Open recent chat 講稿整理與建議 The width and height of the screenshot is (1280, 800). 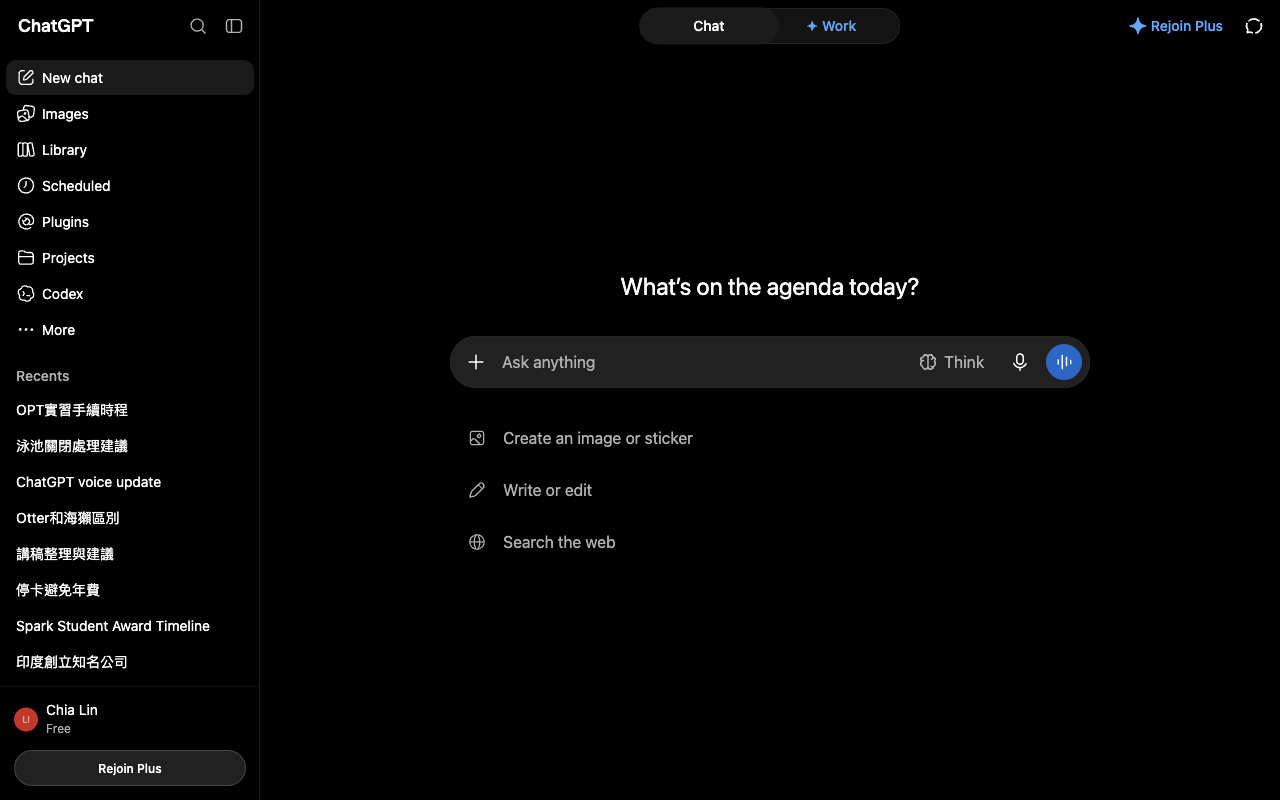coord(130,554)
